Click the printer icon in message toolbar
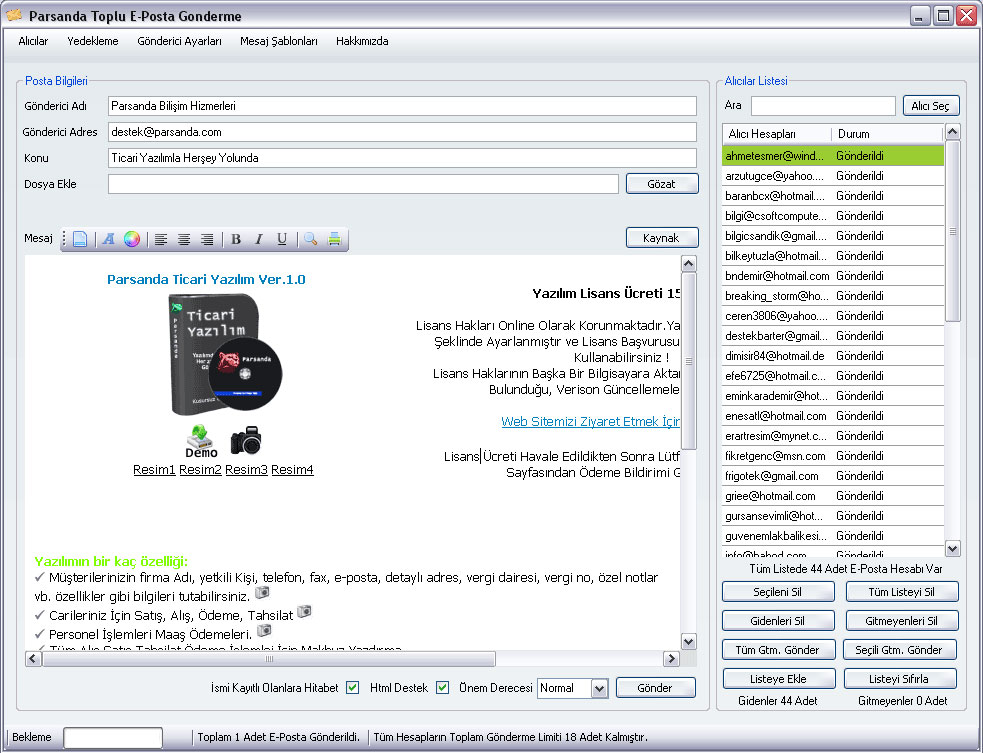The image size is (983, 753). [x=334, y=239]
